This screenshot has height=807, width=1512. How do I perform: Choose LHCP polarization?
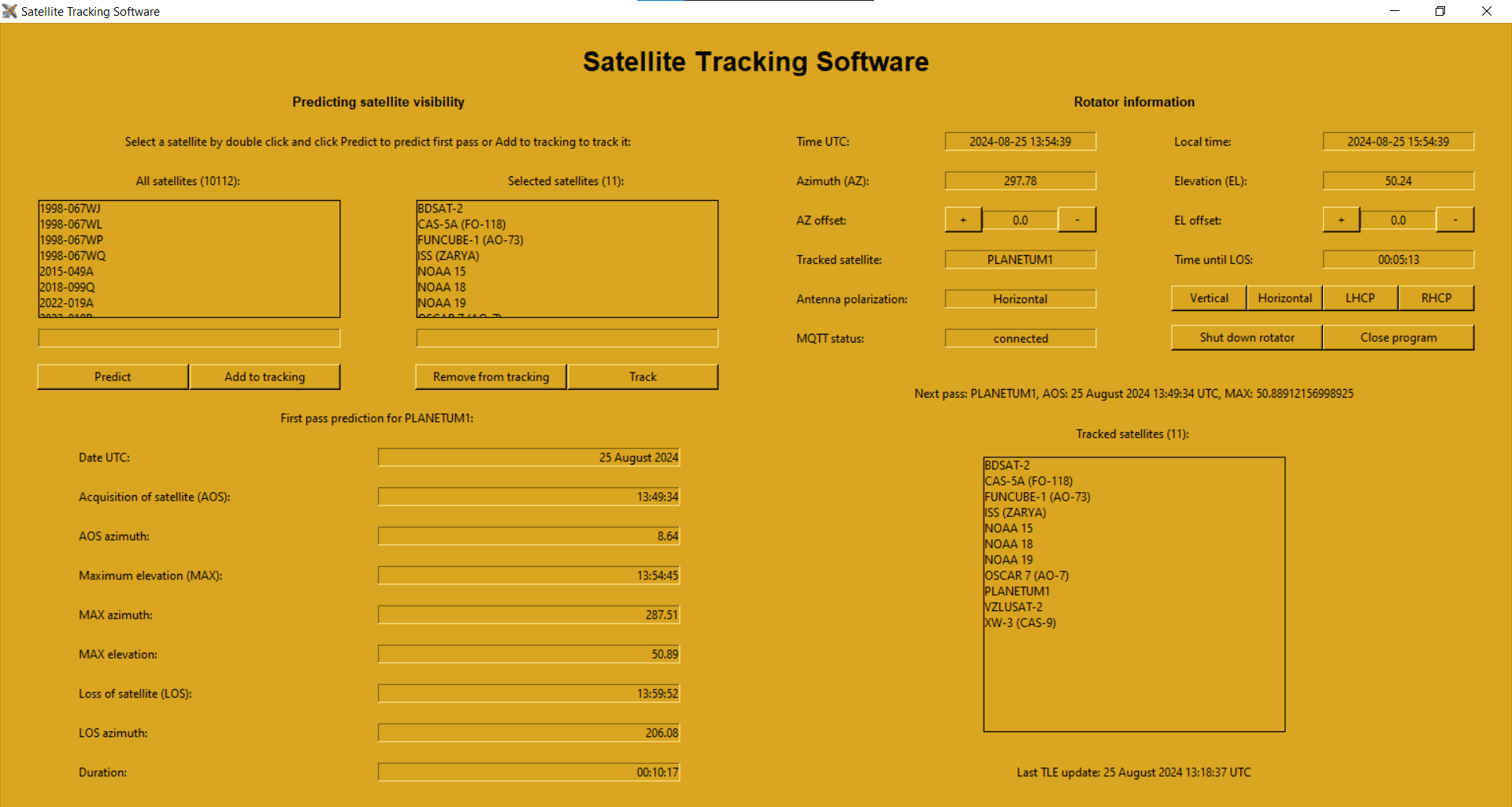point(1360,298)
